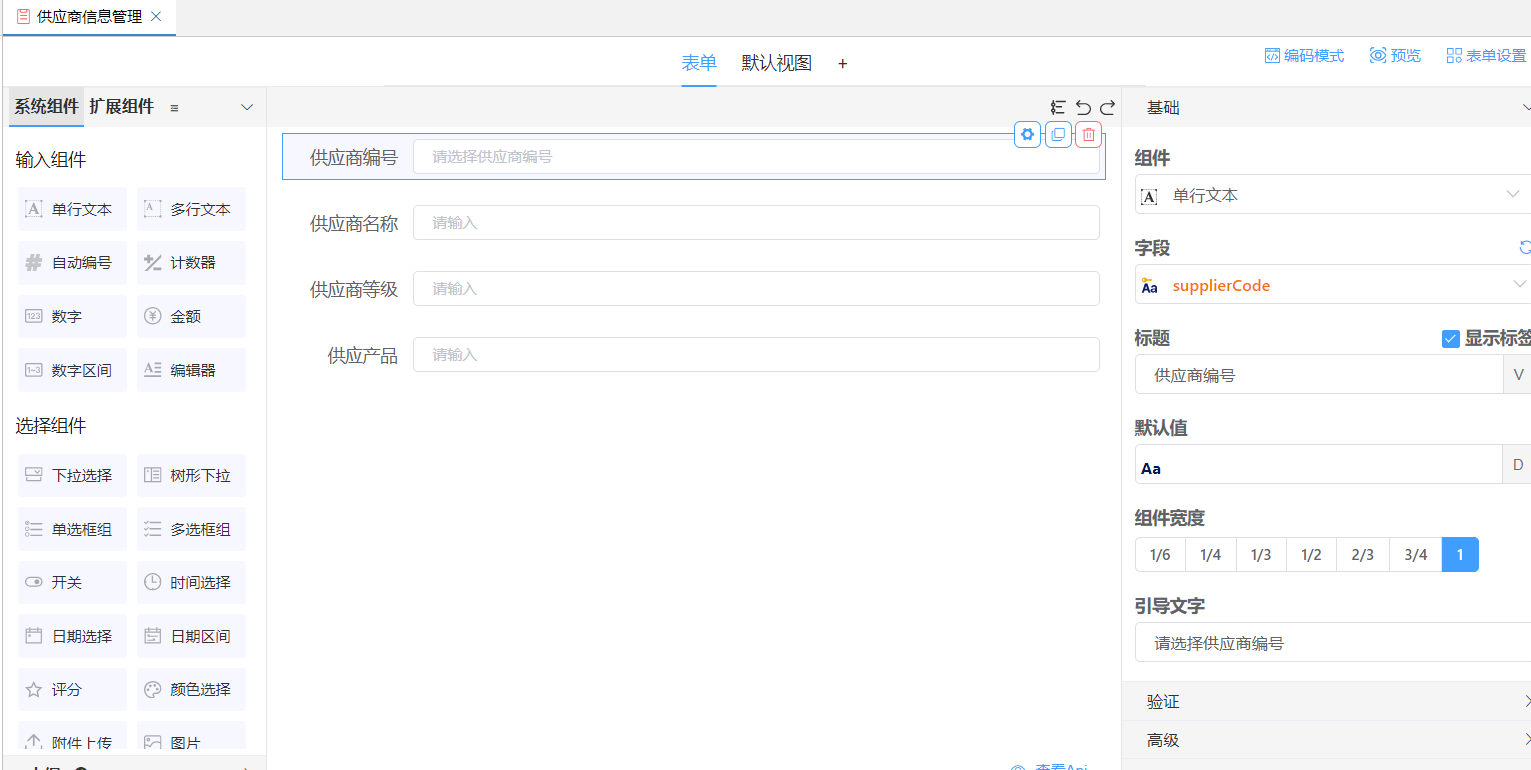Switch to the 默认视图 tab
Image resolution: width=1531 pixels, height=770 pixels.
click(x=776, y=63)
